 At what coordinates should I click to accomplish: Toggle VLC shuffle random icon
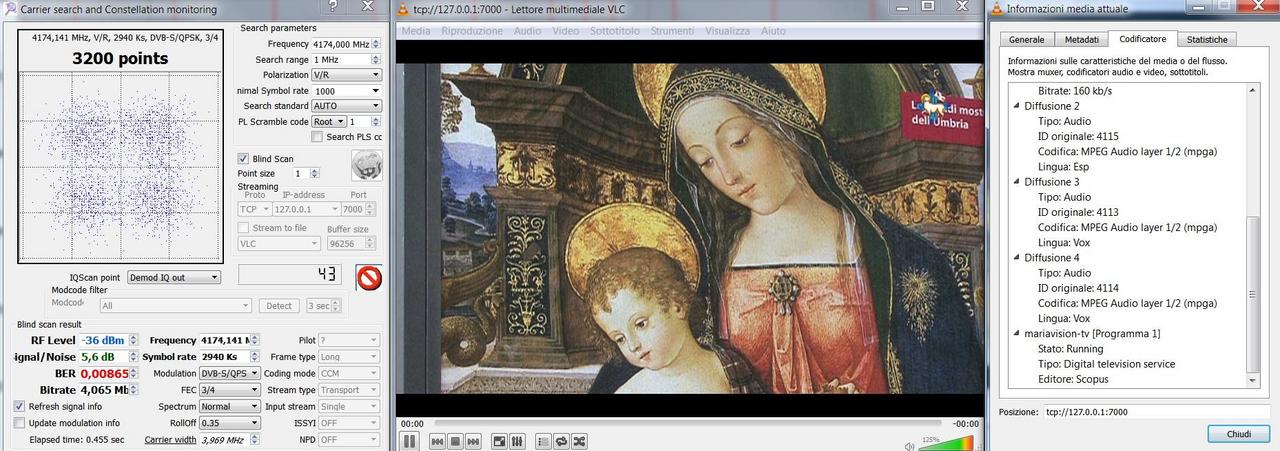578,441
